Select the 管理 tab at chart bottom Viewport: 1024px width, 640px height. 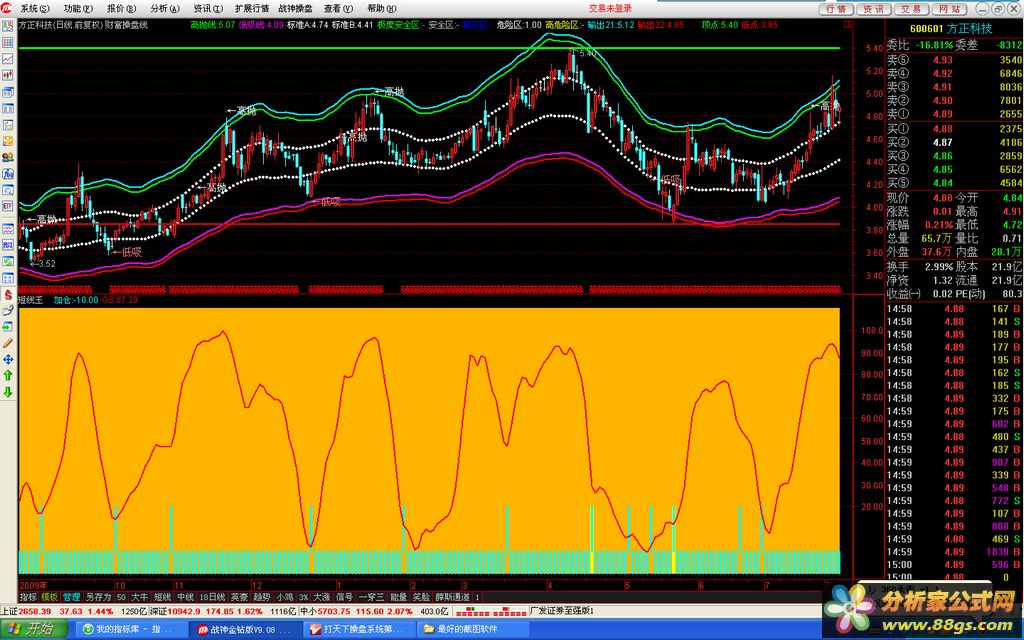click(71, 597)
